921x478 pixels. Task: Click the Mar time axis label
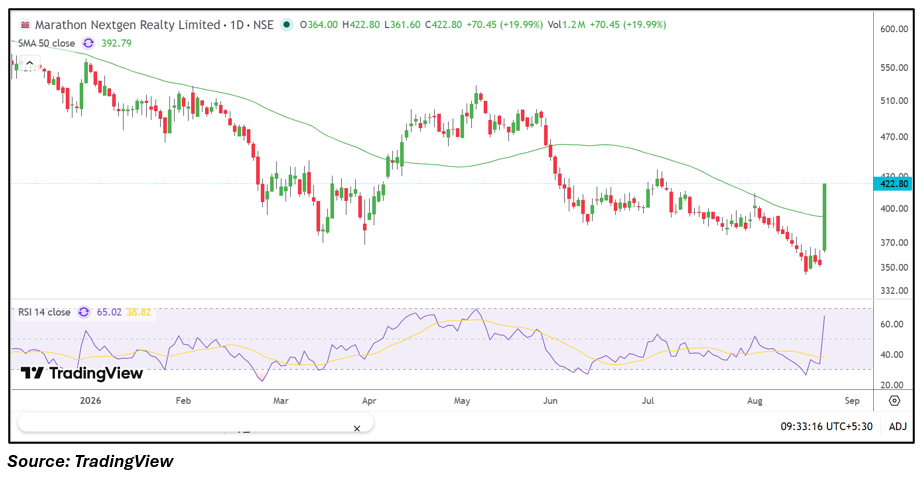[281, 400]
